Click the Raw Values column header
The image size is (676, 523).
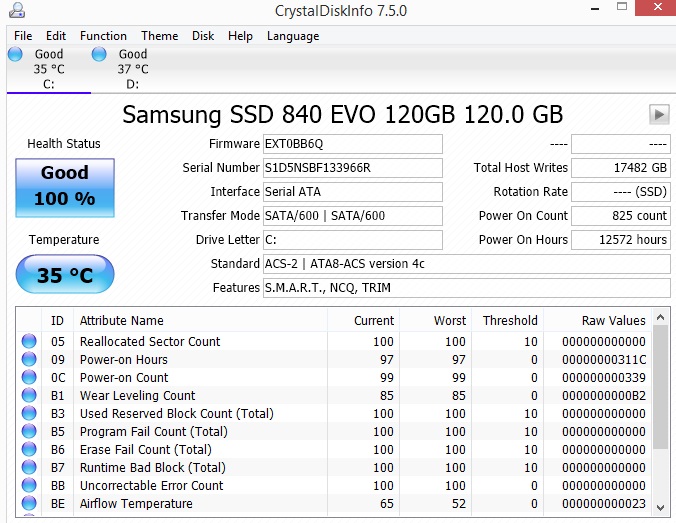click(x=597, y=321)
